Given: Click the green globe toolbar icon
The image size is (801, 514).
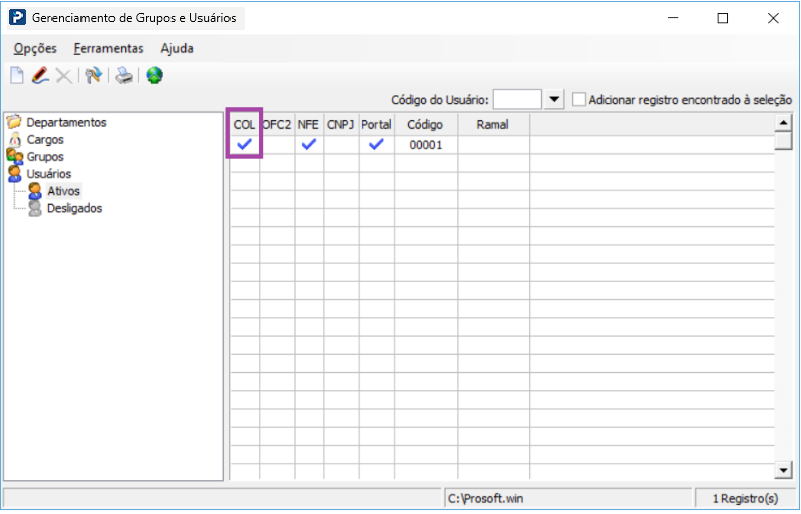Looking at the screenshot, I should 154,76.
